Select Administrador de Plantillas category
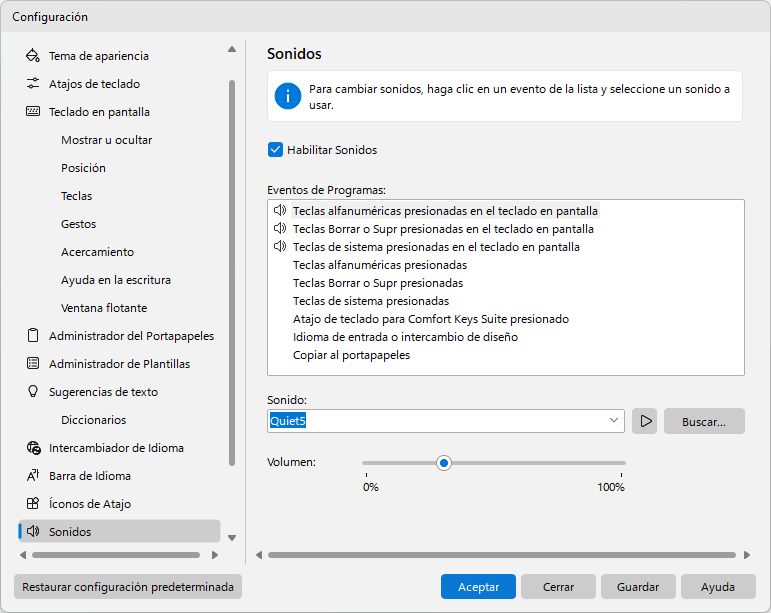This screenshot has width=771, height=613. pyautogui.click(x=119, y=364)
